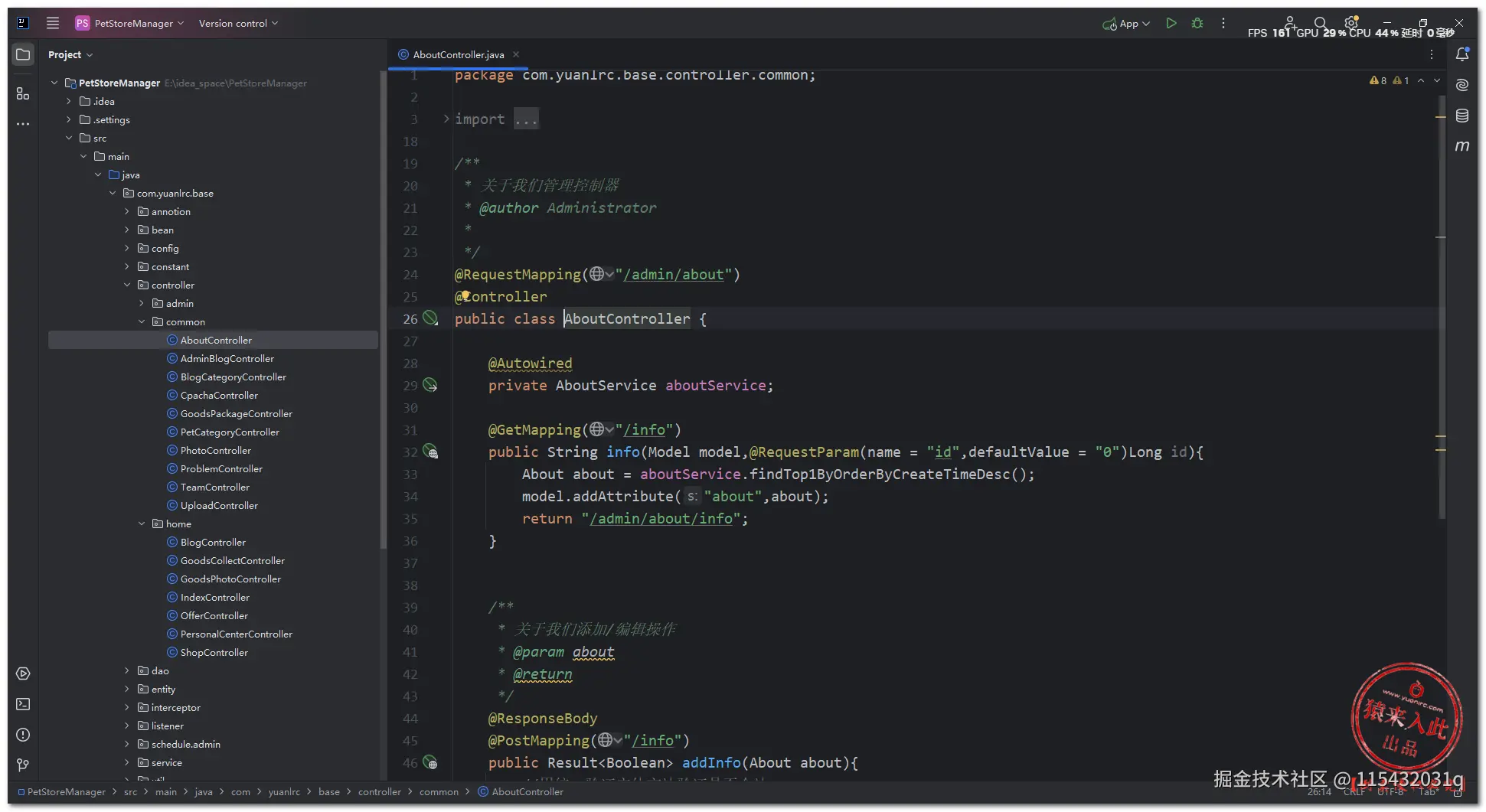The height and width of the screenshot is (812, 1486).
Task: Close the AboutController.java tab
Action: coord(516,54)
